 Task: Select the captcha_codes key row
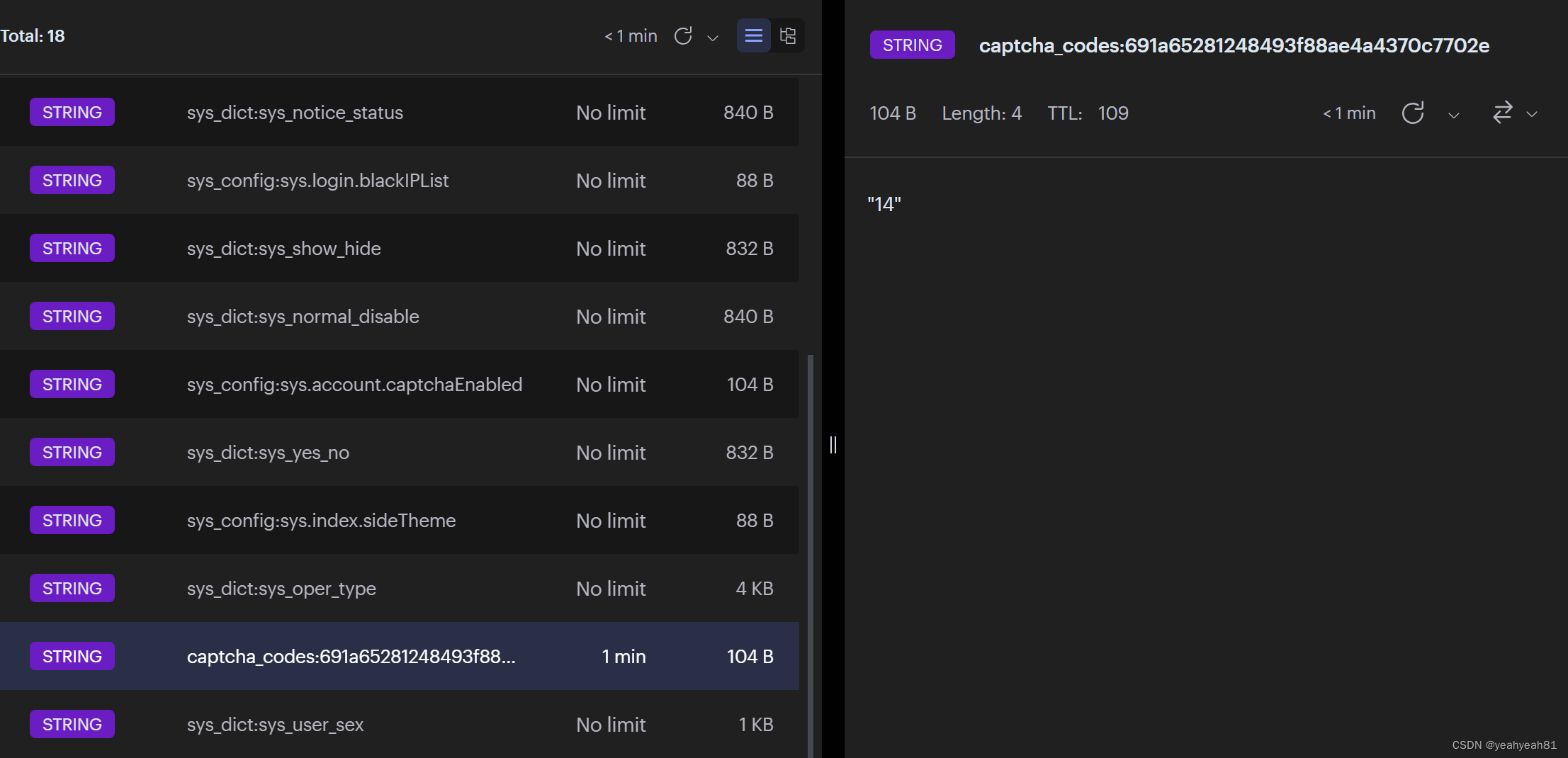(x=400, y=656)
